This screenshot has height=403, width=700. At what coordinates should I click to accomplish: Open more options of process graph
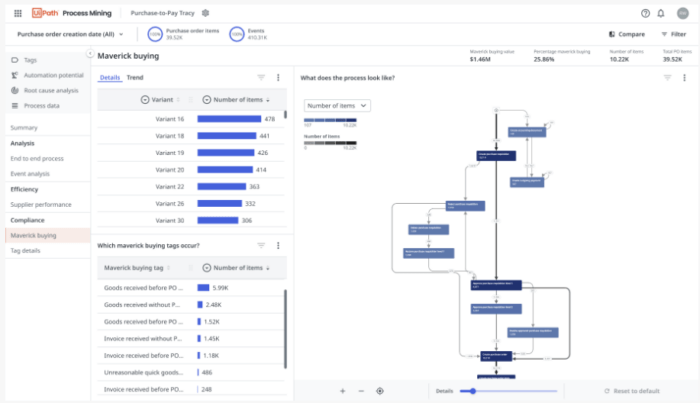[x=684, y=78]
